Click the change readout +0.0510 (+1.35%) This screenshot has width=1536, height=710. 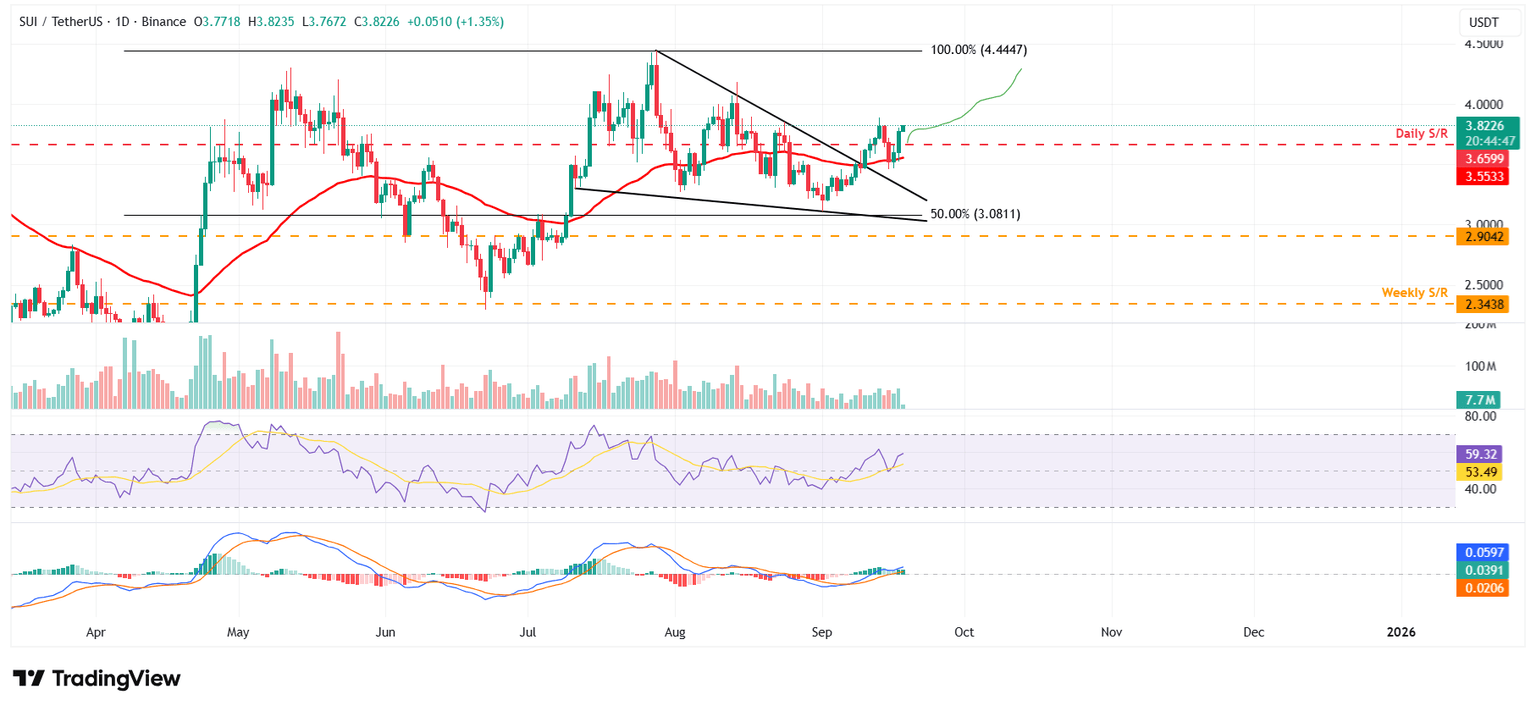click(x=457, y=21)
